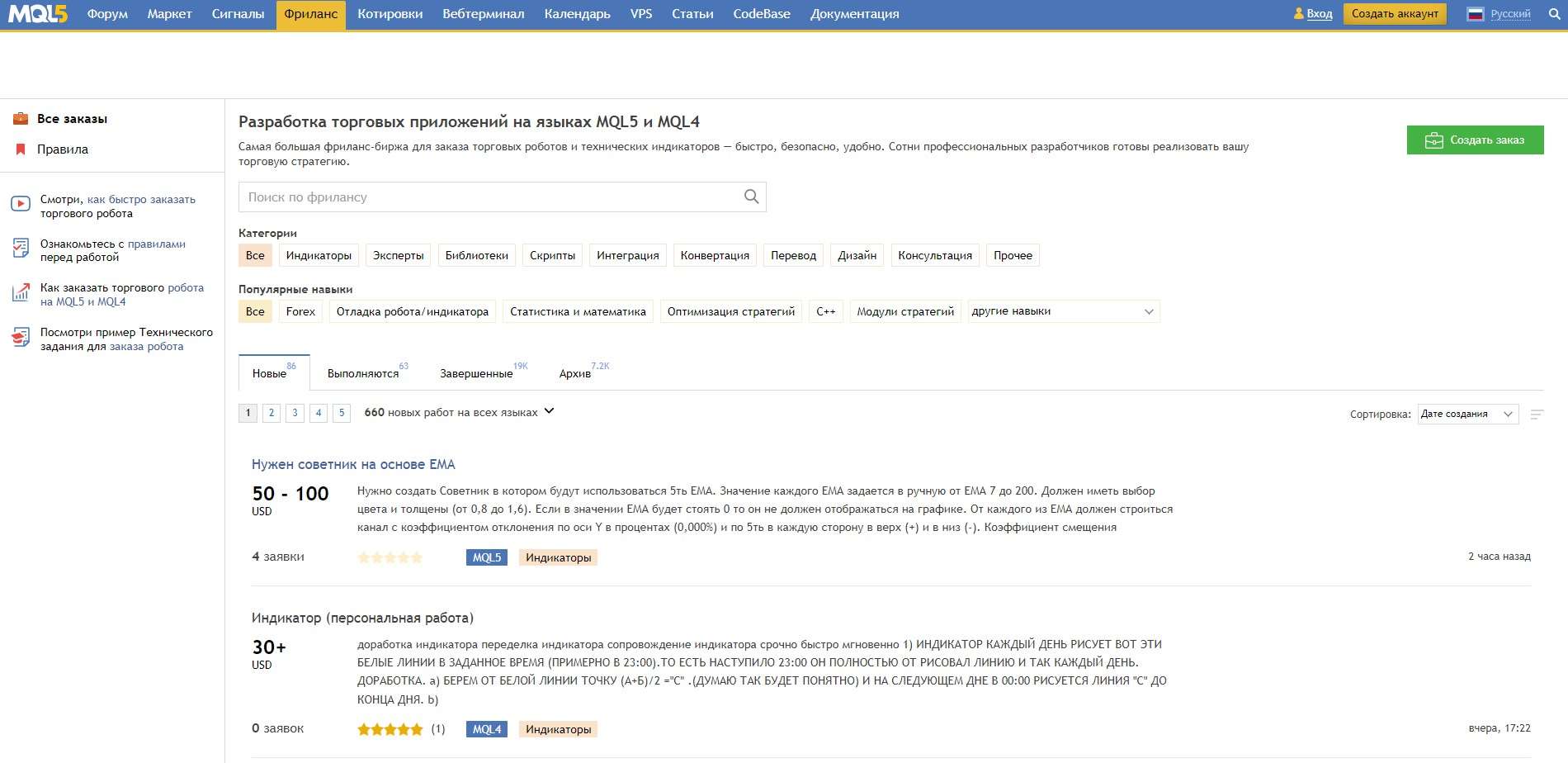1568x763 pixels.
Task: Select Статистика и математика skill filter
Action: [x=578, y=311]
